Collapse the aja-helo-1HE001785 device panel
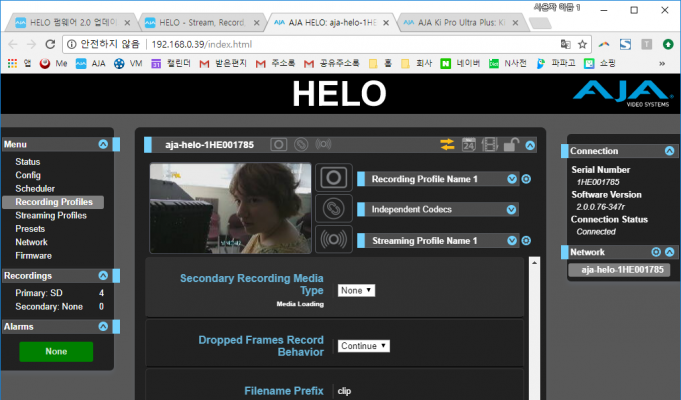Screen dimensions: 681x400 (x=530, y=145)
